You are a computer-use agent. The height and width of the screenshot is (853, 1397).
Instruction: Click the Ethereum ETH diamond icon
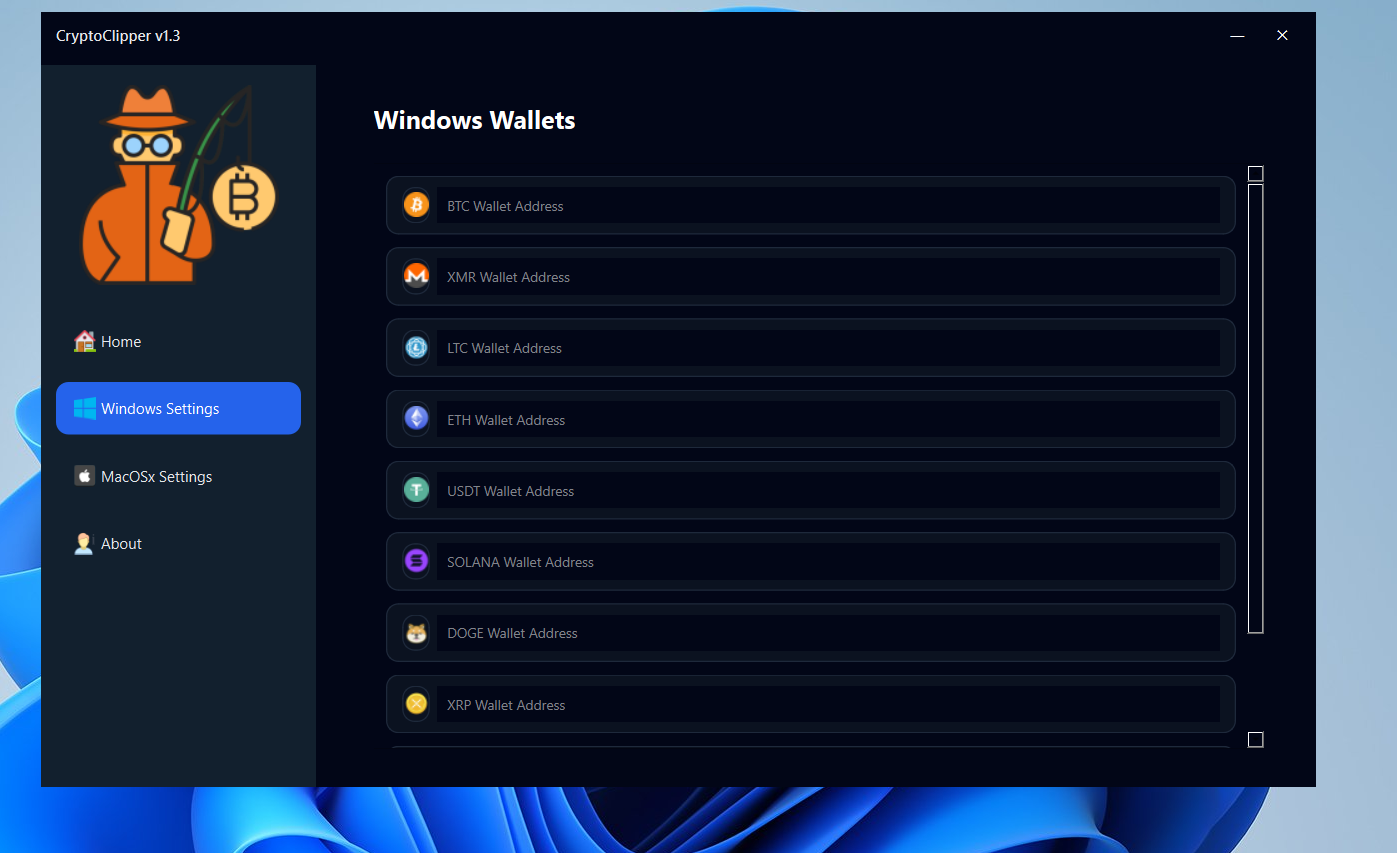[x=416, y=418]
